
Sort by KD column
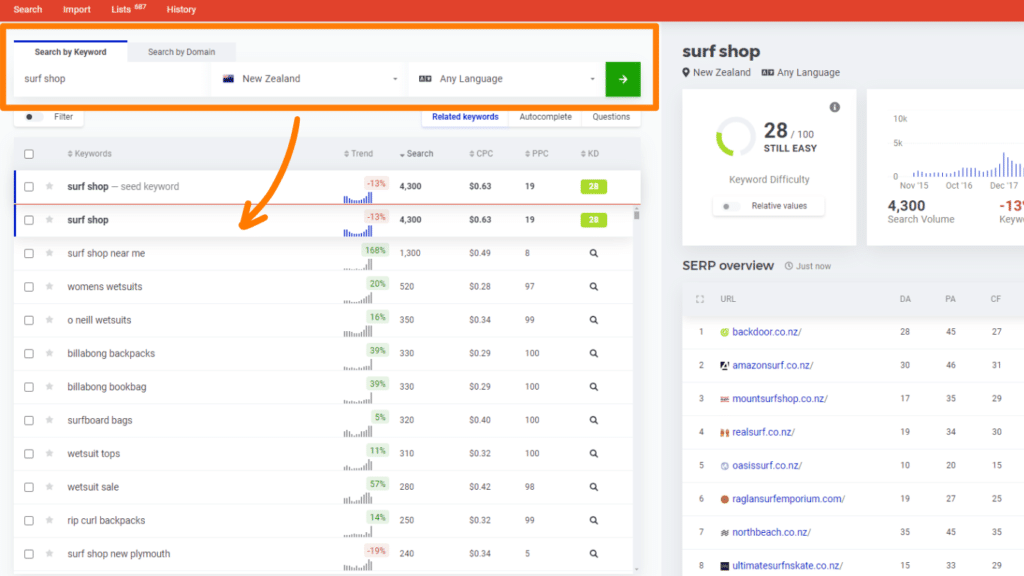[590, 153]
